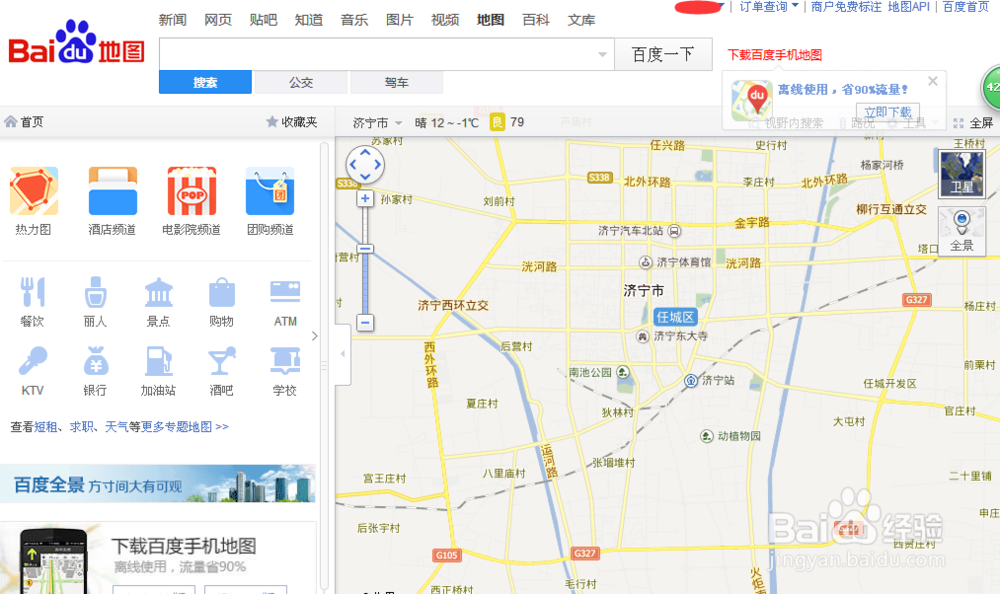Expand more categories with the right chevron
Viewport: 1000px width, 594px height.
coord(314,336)
